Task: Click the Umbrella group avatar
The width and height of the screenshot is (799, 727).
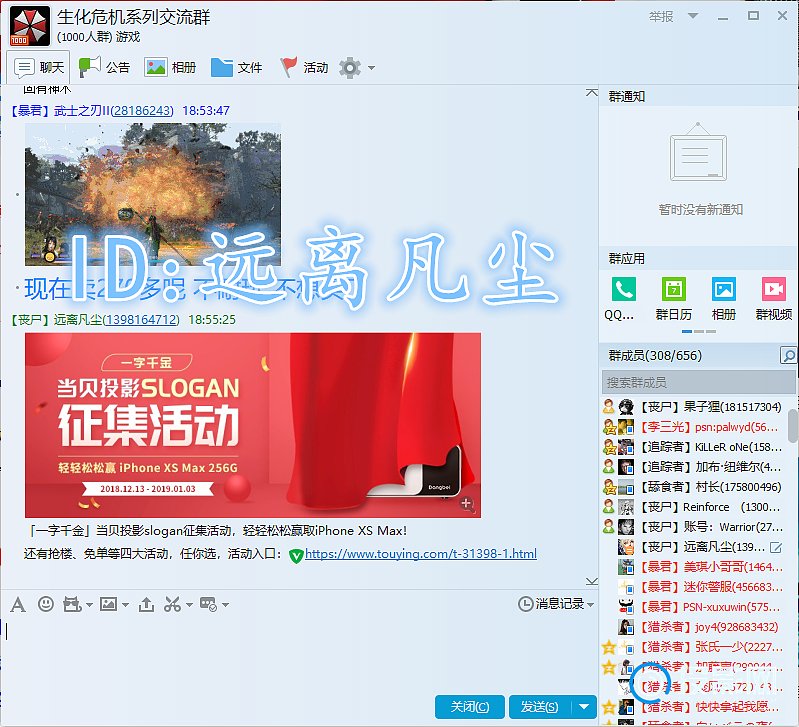Action: (x=30, y=26)
